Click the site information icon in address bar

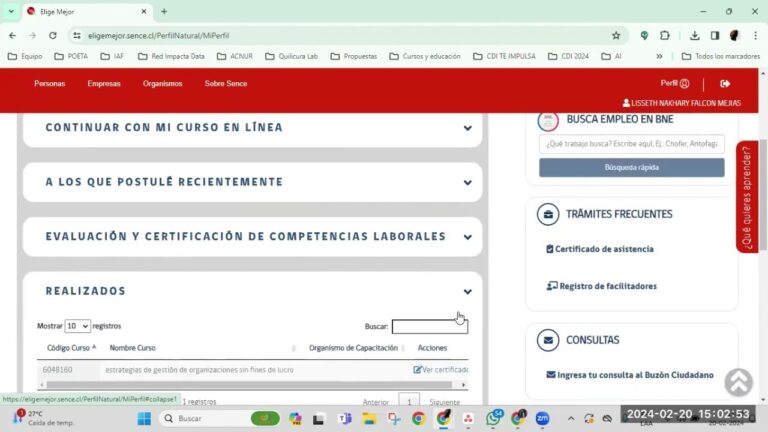coord(77,35)
